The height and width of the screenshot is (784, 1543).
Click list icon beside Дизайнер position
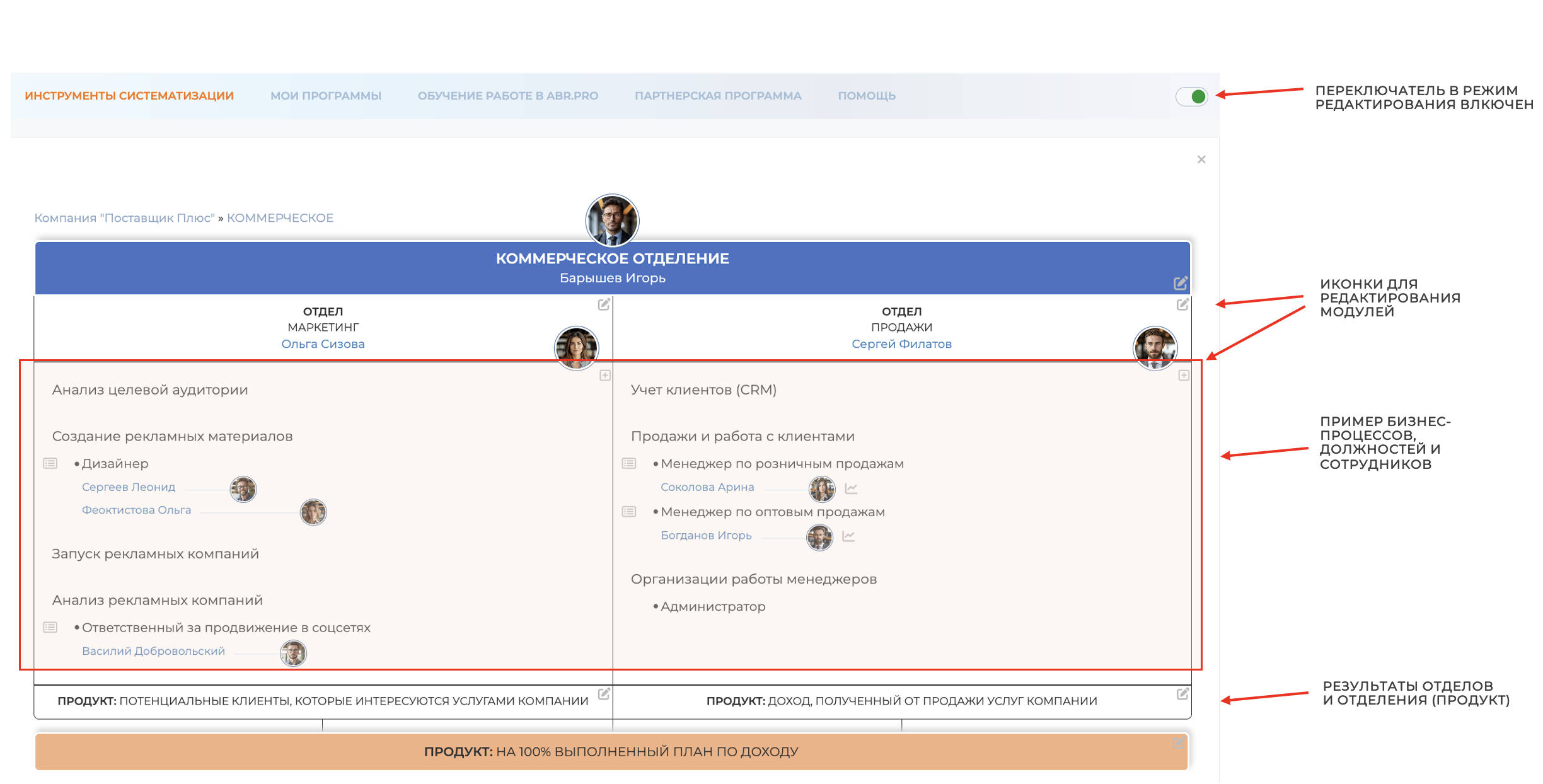50,464
